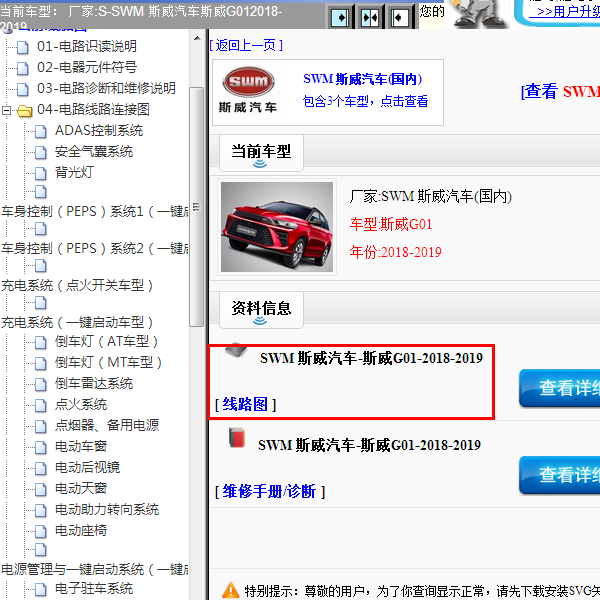Click page icon beside 背光灯
Image resolution: width=600 pixels, height=600 pixels.
pyautogui.click(x=41, y=173)
